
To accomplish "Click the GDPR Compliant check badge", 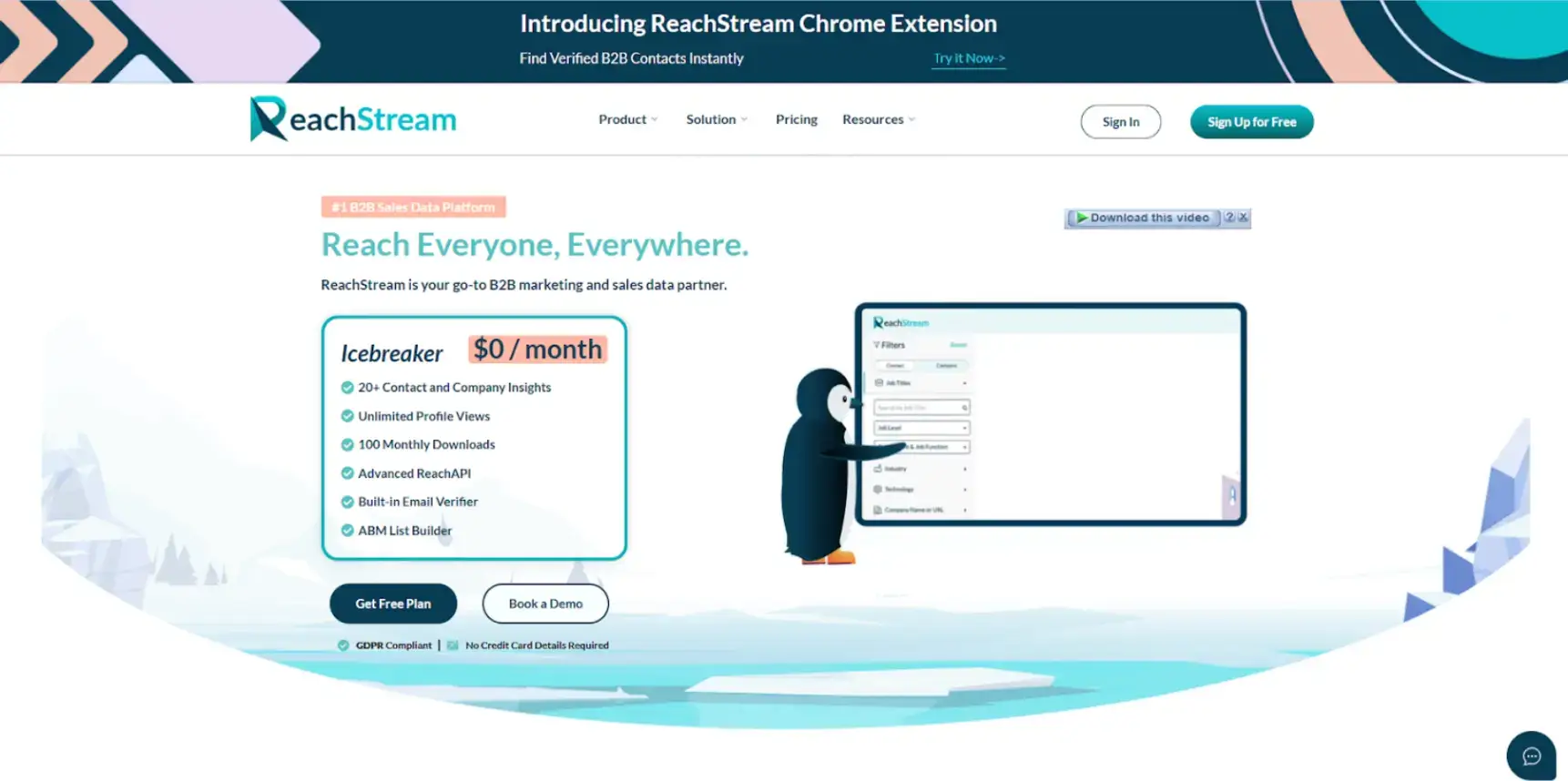I will (x=343, y=645).
